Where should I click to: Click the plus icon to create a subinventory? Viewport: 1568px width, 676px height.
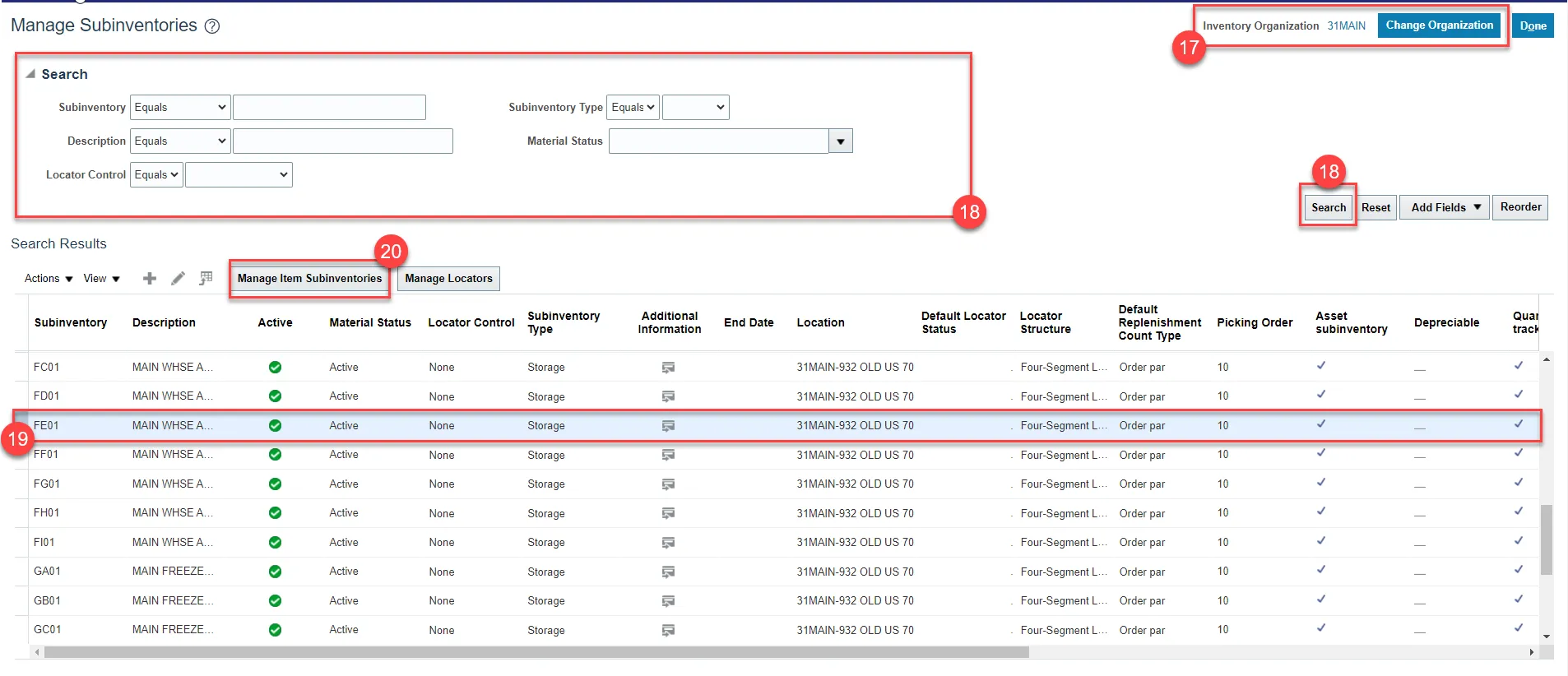click(150, 279)
